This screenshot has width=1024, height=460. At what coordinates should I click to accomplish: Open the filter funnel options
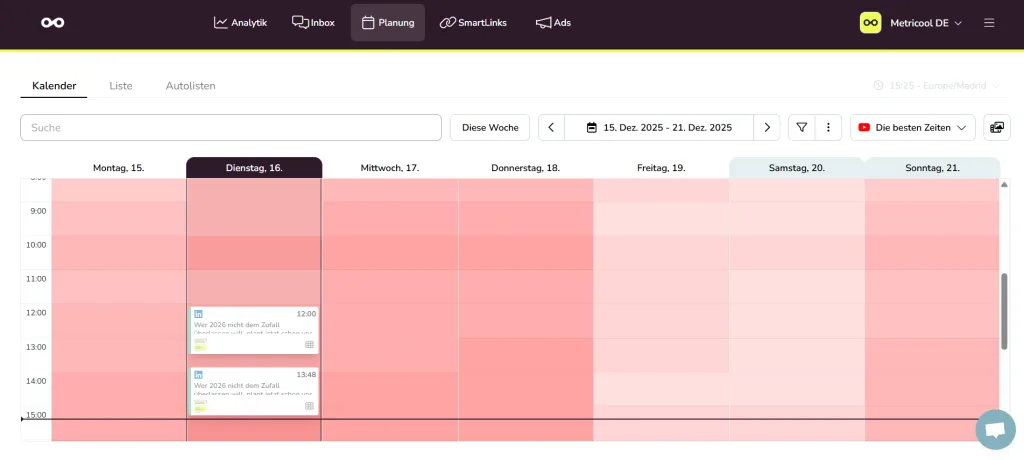(x=801, y=127)
